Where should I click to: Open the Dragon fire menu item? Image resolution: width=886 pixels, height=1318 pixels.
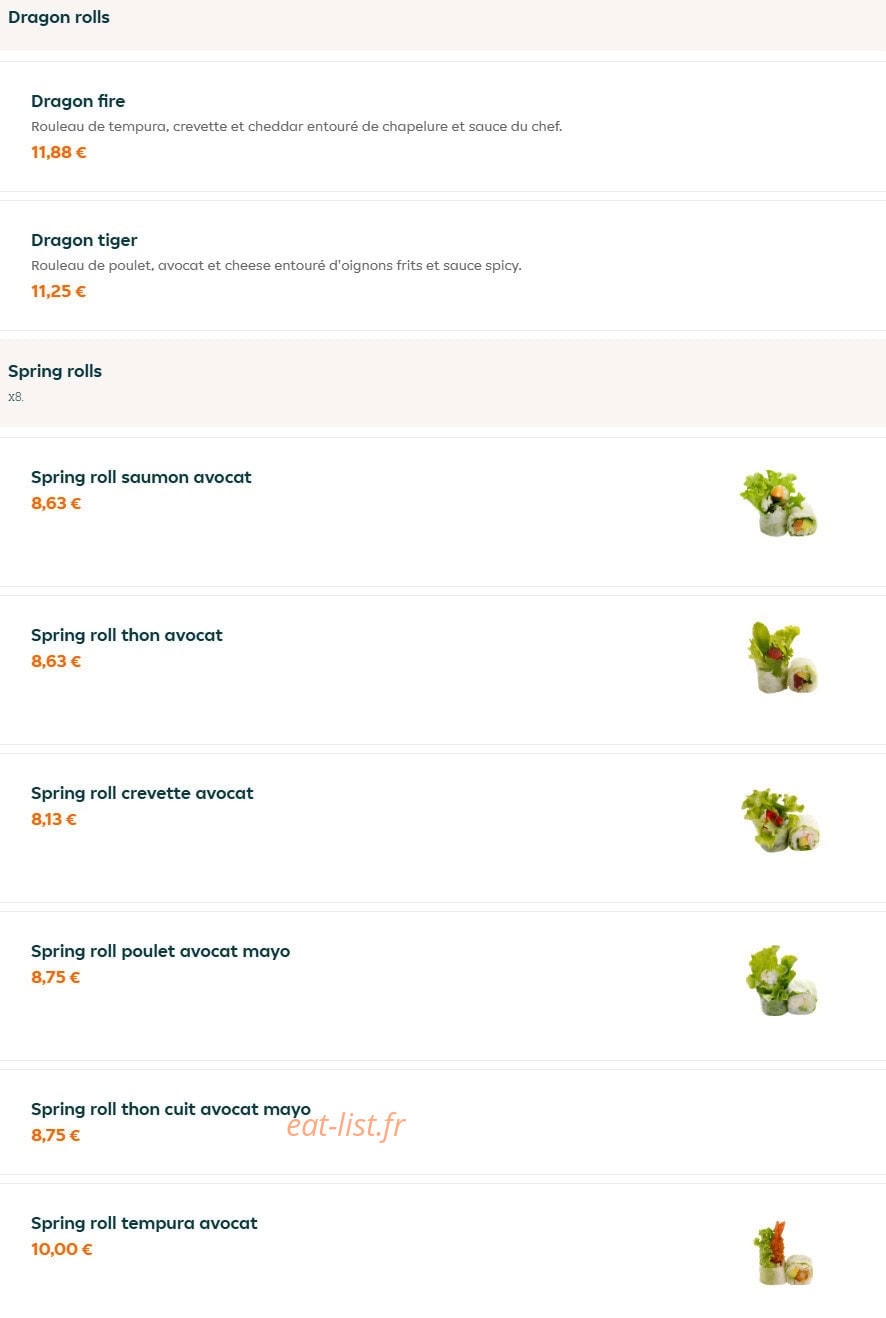pyautogui.click(x=443, y=126)
